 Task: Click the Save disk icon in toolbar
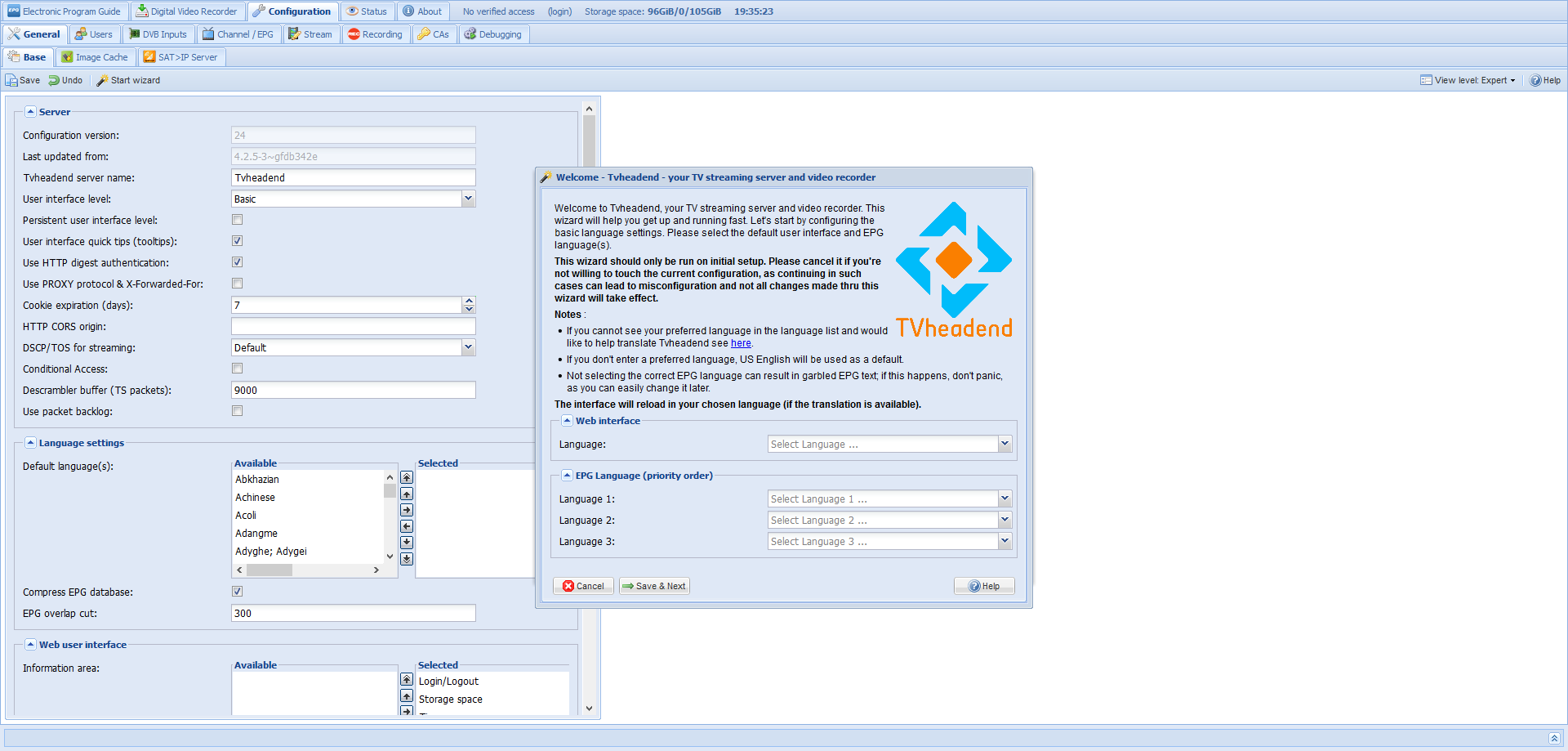point(11,80)
